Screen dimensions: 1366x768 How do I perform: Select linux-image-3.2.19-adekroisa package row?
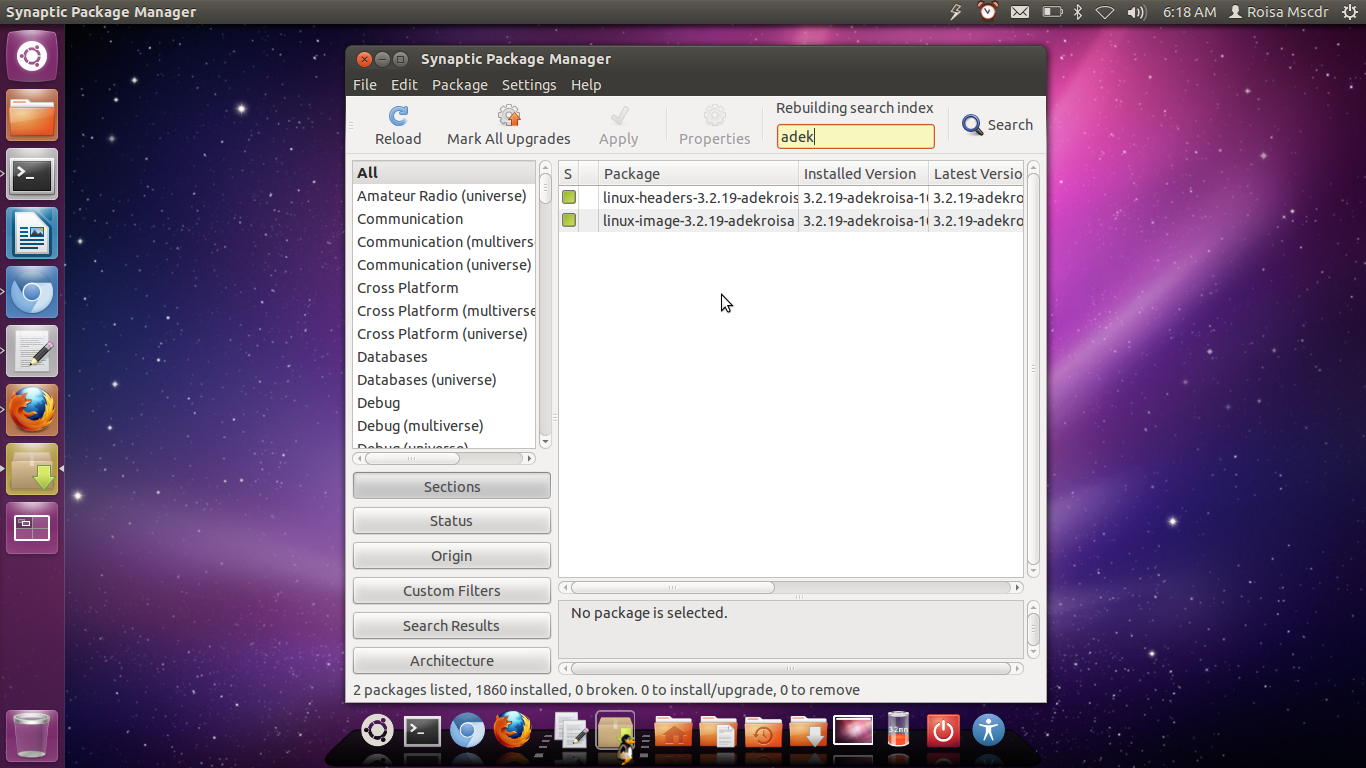(x=791, y=220)
